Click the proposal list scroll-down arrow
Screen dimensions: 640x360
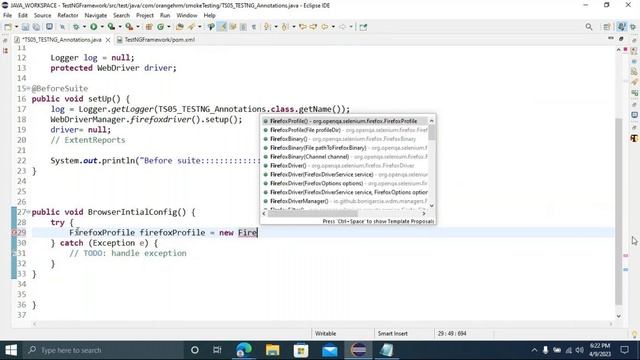click(x=431, y=206)
